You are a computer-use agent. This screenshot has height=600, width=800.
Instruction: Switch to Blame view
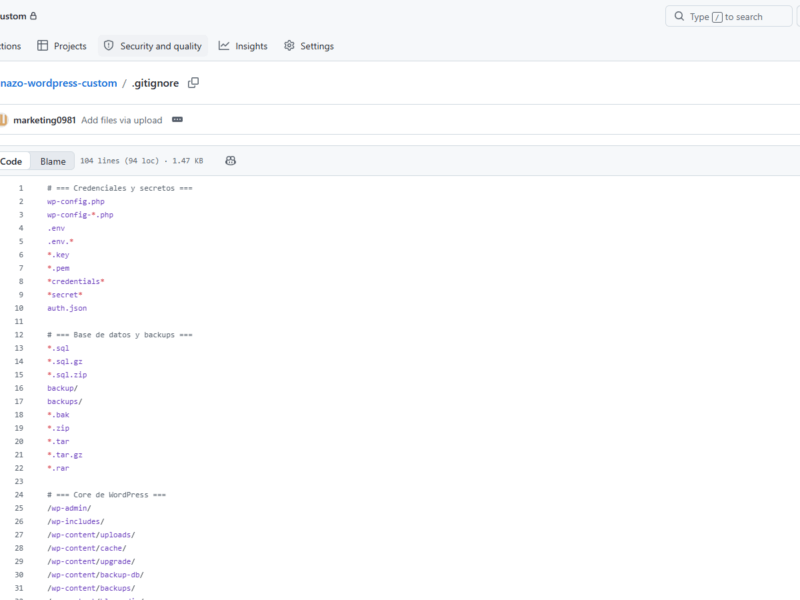(x=53, y=161)
